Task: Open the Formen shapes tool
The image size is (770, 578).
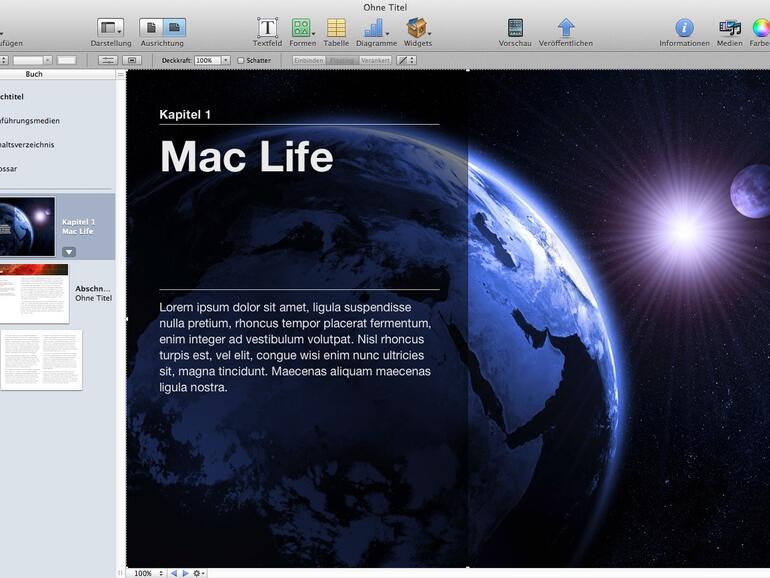Action: (x=301, y=28)
